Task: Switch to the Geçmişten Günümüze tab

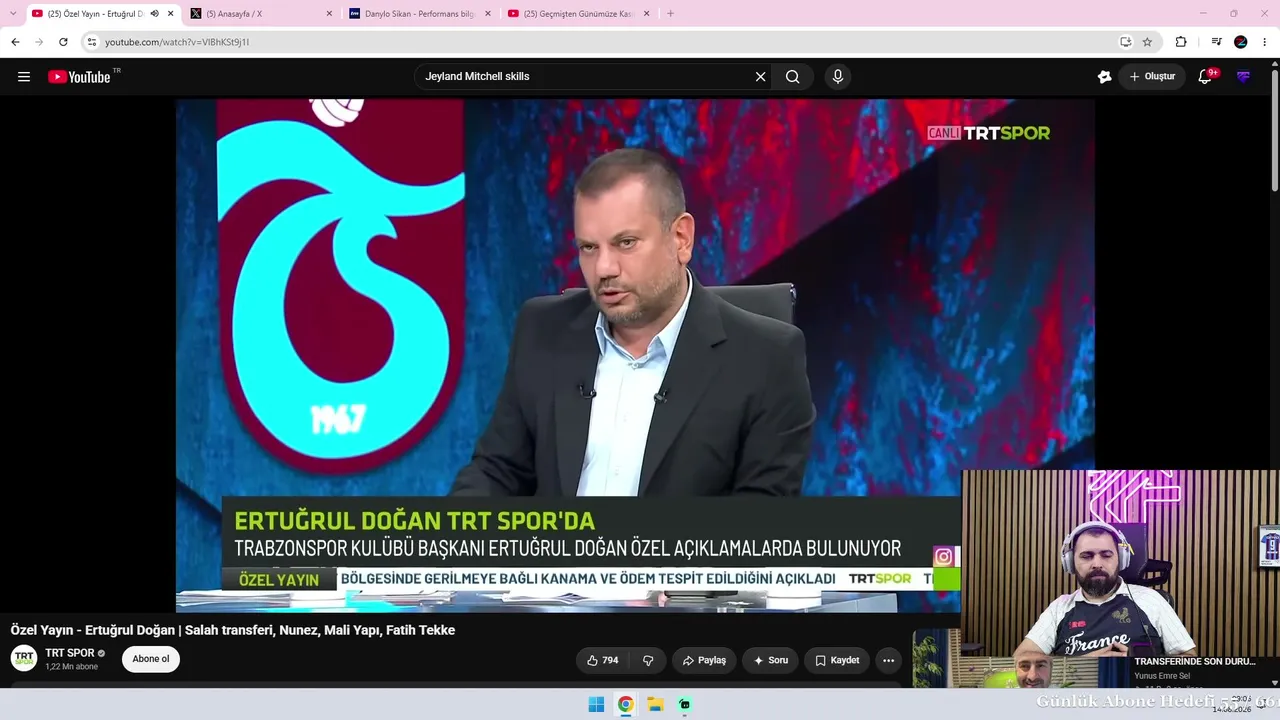Action: (578, 14)
